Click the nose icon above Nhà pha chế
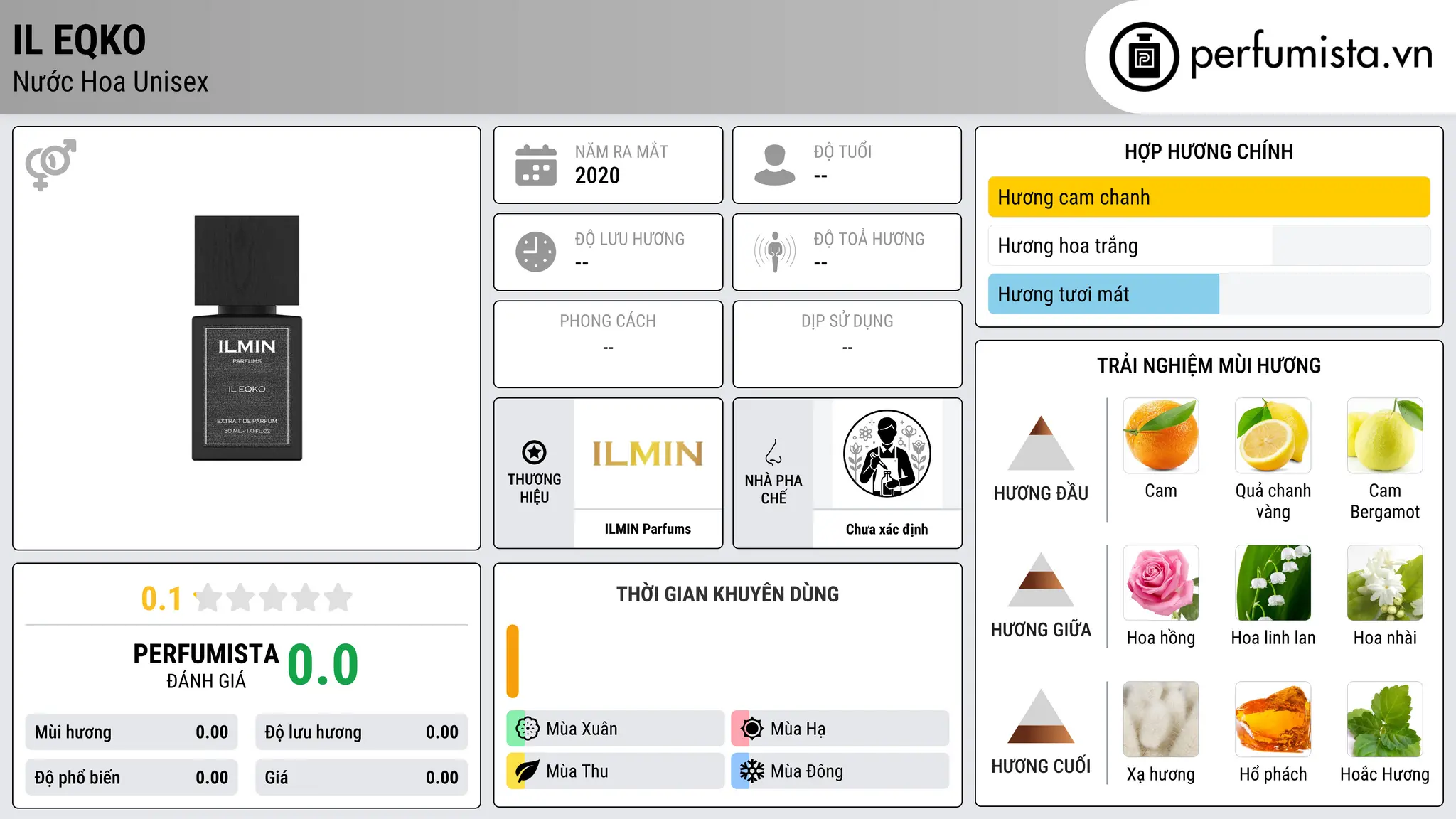This screenshot has height=819, width=1456. coord(773,452)
